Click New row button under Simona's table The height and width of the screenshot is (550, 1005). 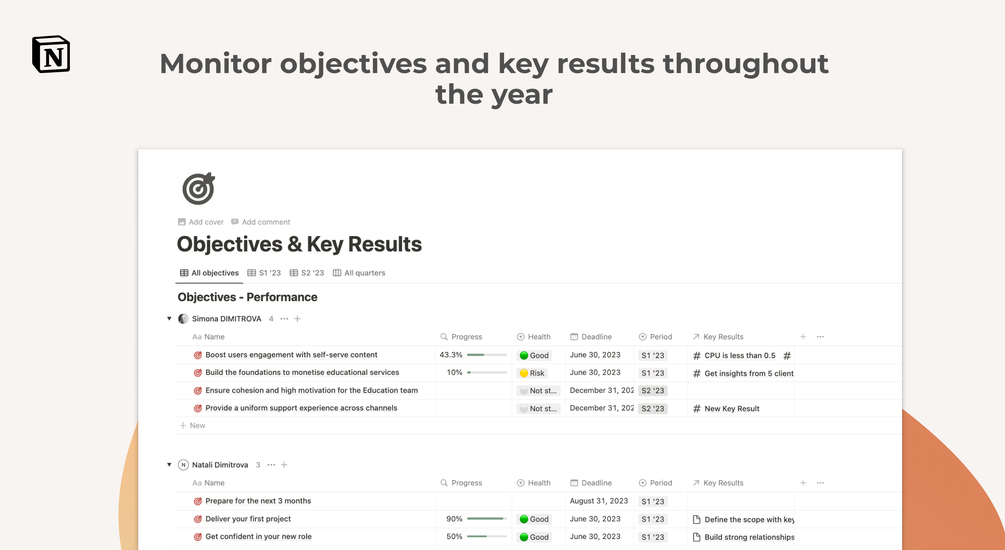tap(192, 426)
